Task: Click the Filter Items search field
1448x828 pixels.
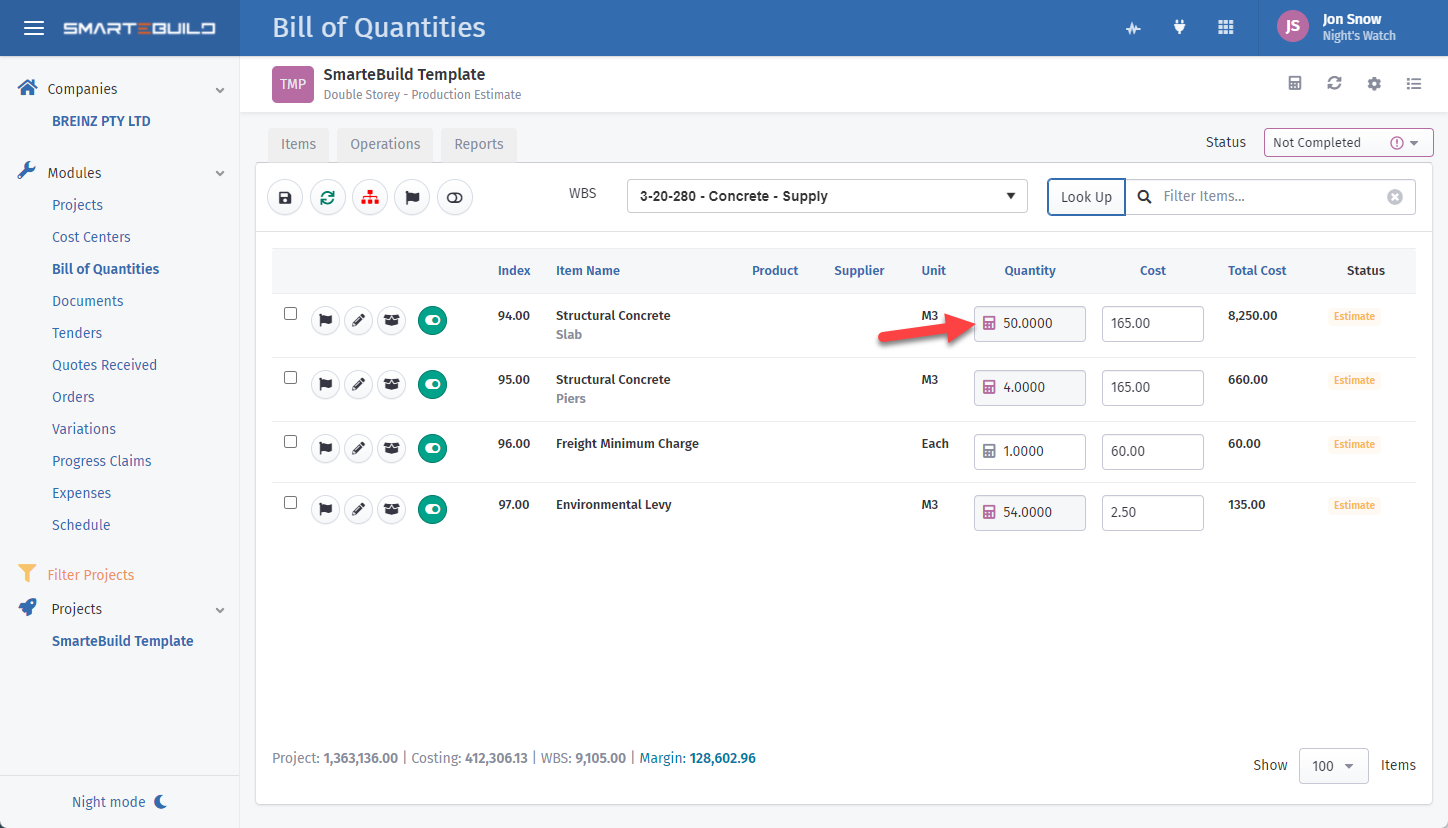Action: pos(1270,197)
